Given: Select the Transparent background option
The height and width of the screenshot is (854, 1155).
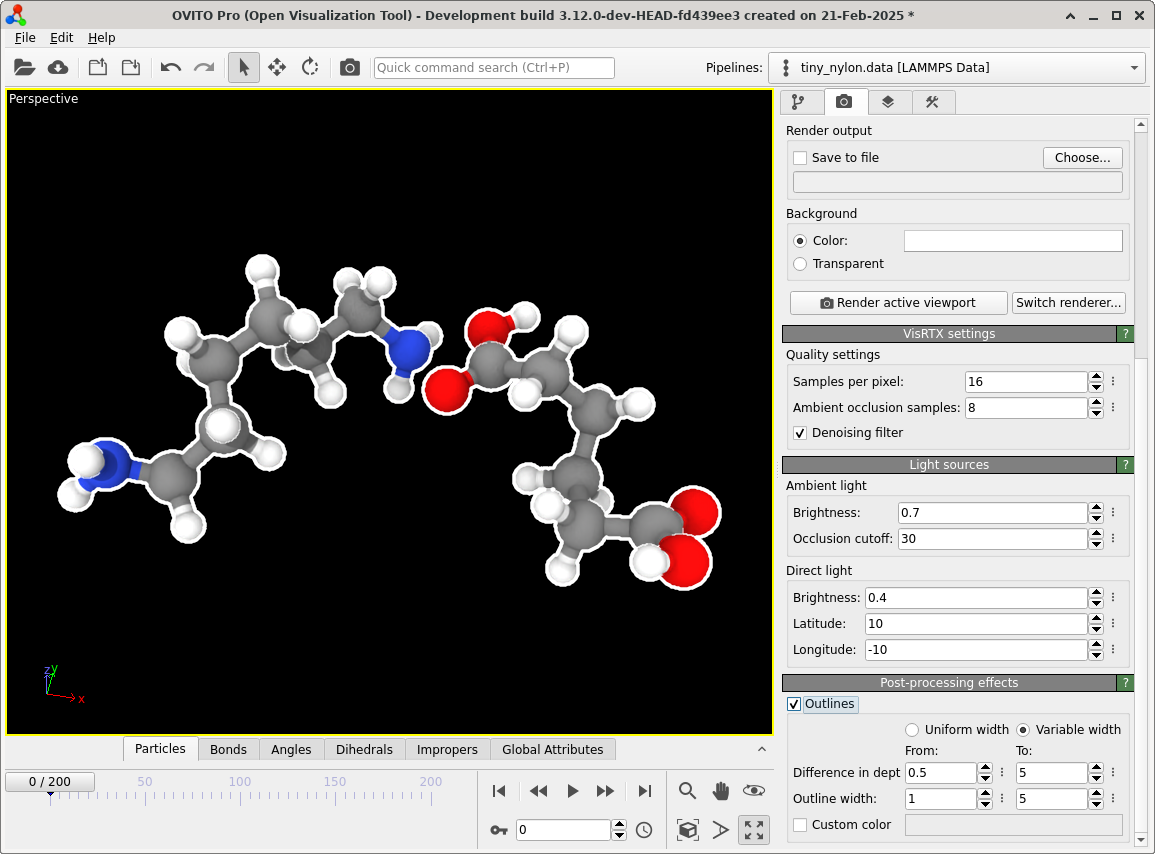Looking at the screenshot, I should pyautogui.click(x=800, y=264).
